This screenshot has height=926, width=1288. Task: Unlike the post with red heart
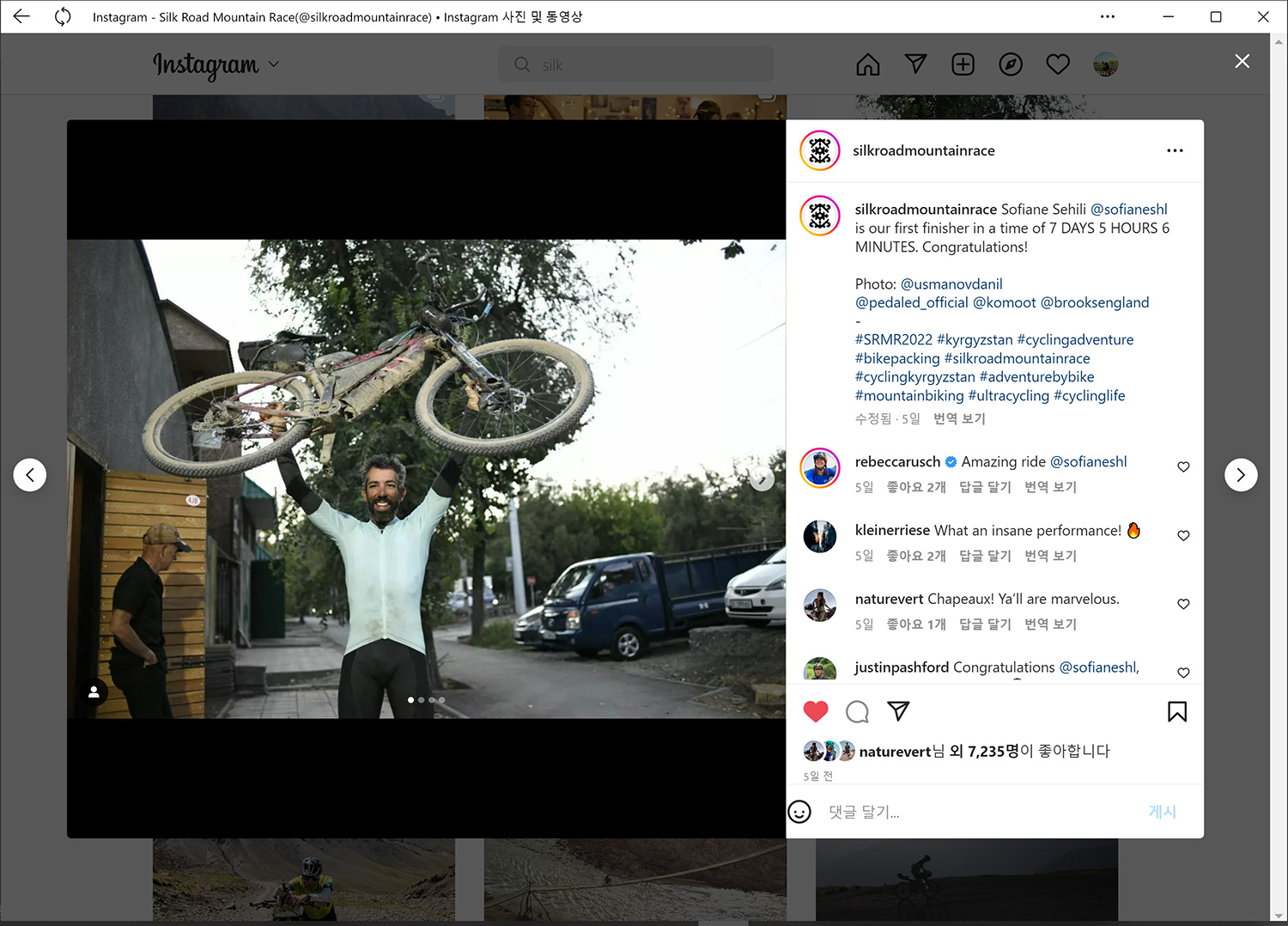pos(816,711)
